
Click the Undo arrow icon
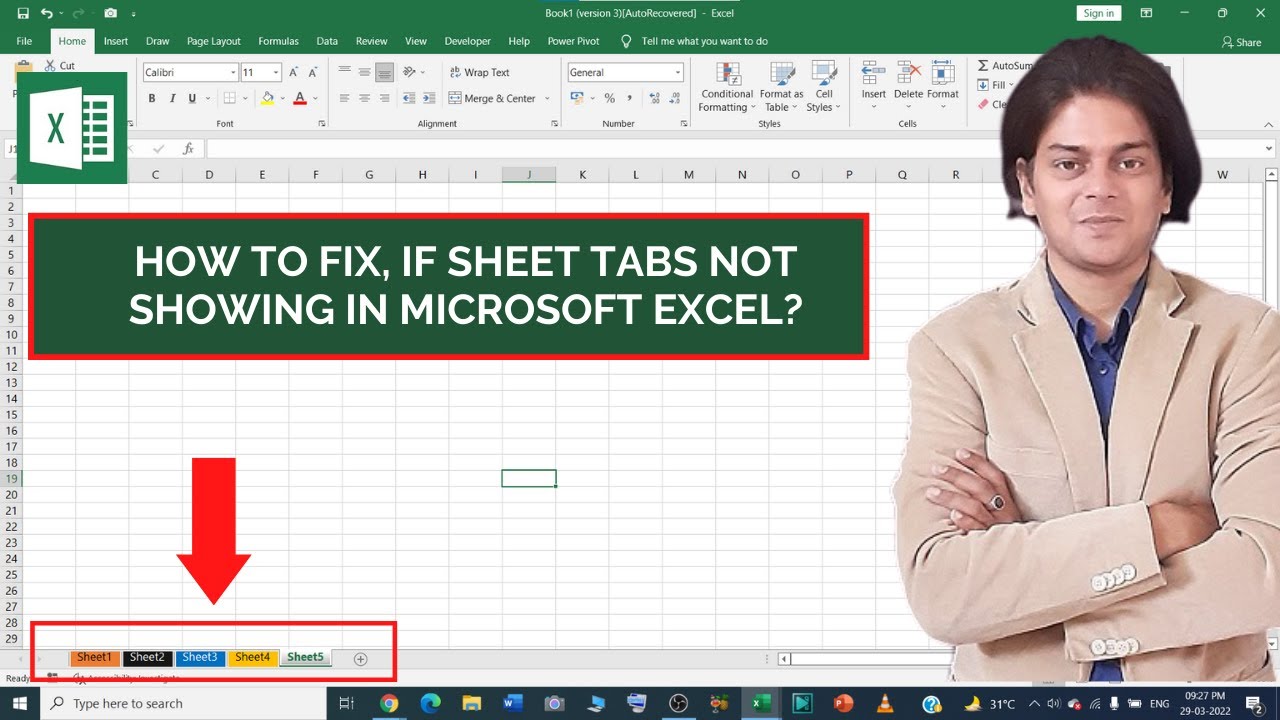(47, 13)
